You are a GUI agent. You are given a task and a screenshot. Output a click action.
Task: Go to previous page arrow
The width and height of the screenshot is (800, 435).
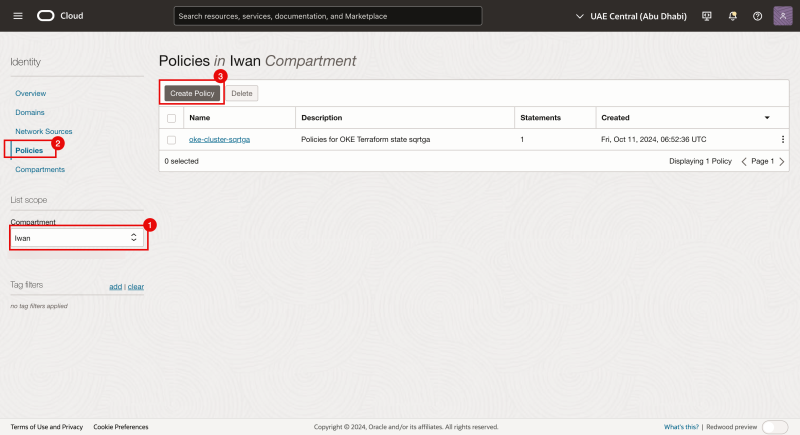click(x=744, y=161)
